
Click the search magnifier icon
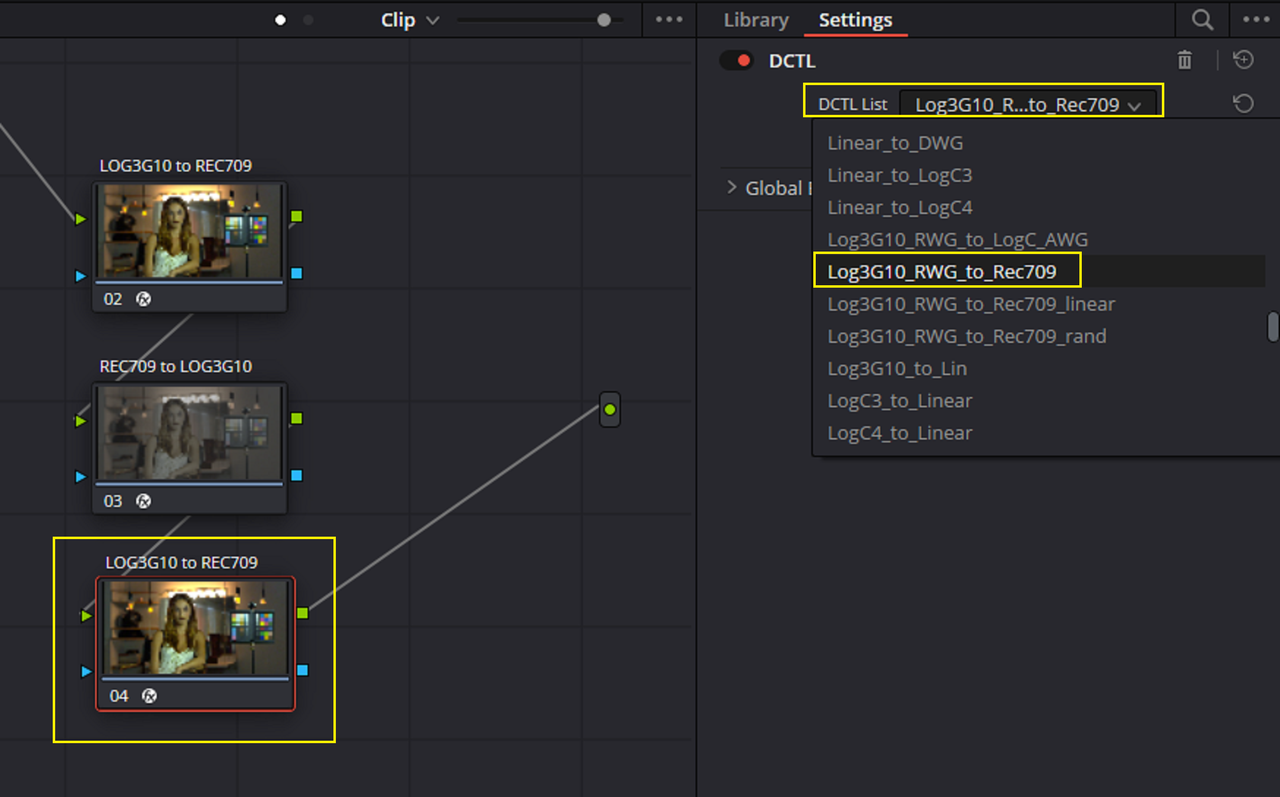click(1203, 19)
